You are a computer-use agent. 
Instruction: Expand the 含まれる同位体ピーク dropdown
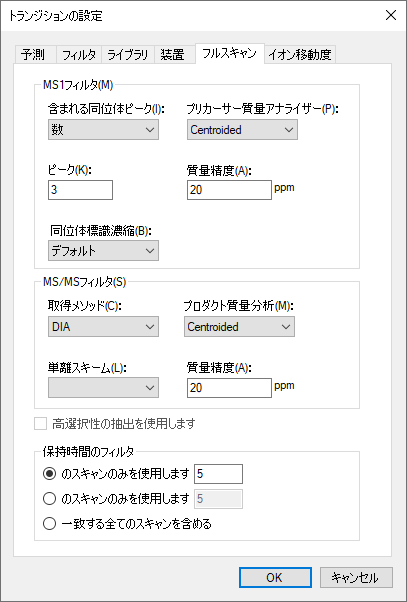point(103,130)
